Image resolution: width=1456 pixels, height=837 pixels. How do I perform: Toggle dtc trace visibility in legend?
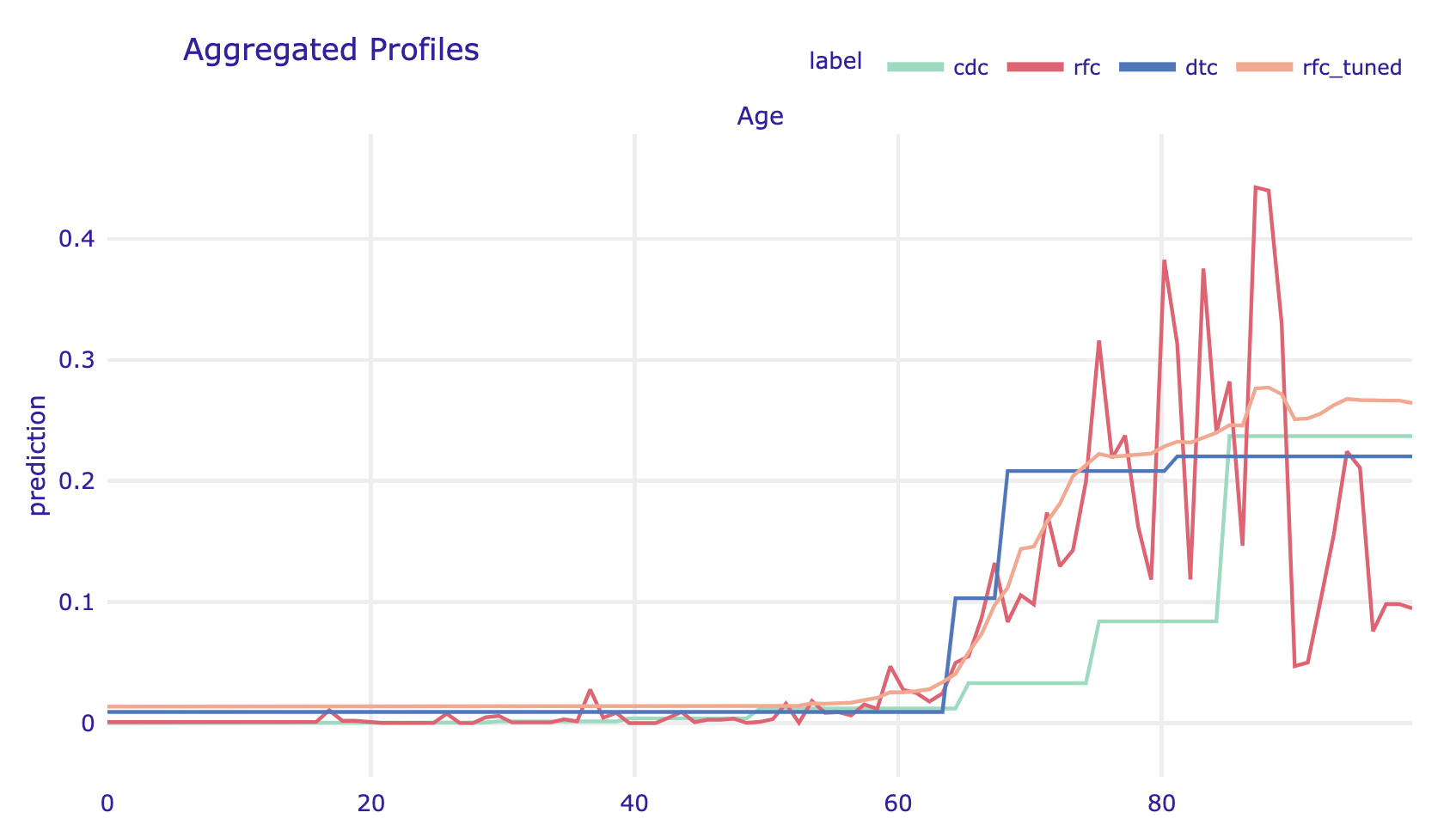coord(1201,68)
